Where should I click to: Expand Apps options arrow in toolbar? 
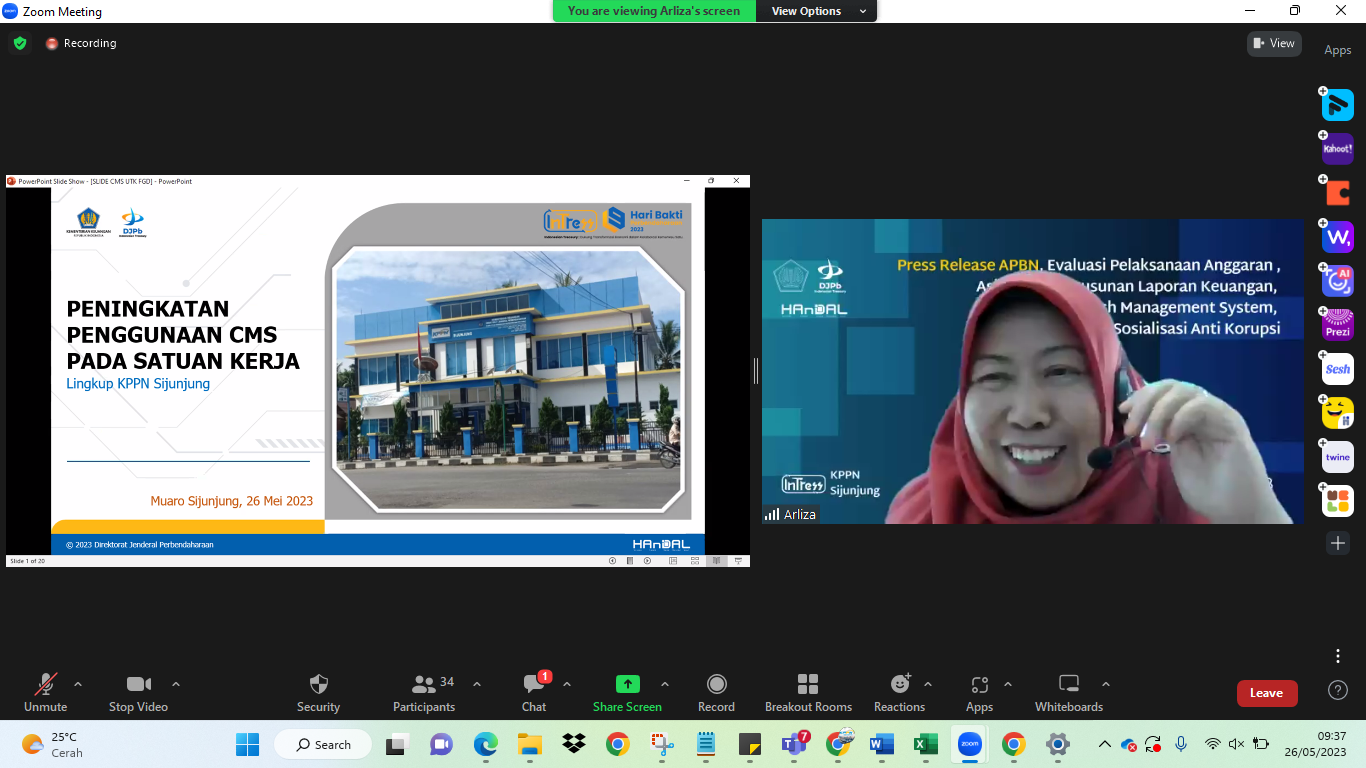point(1008,684)
